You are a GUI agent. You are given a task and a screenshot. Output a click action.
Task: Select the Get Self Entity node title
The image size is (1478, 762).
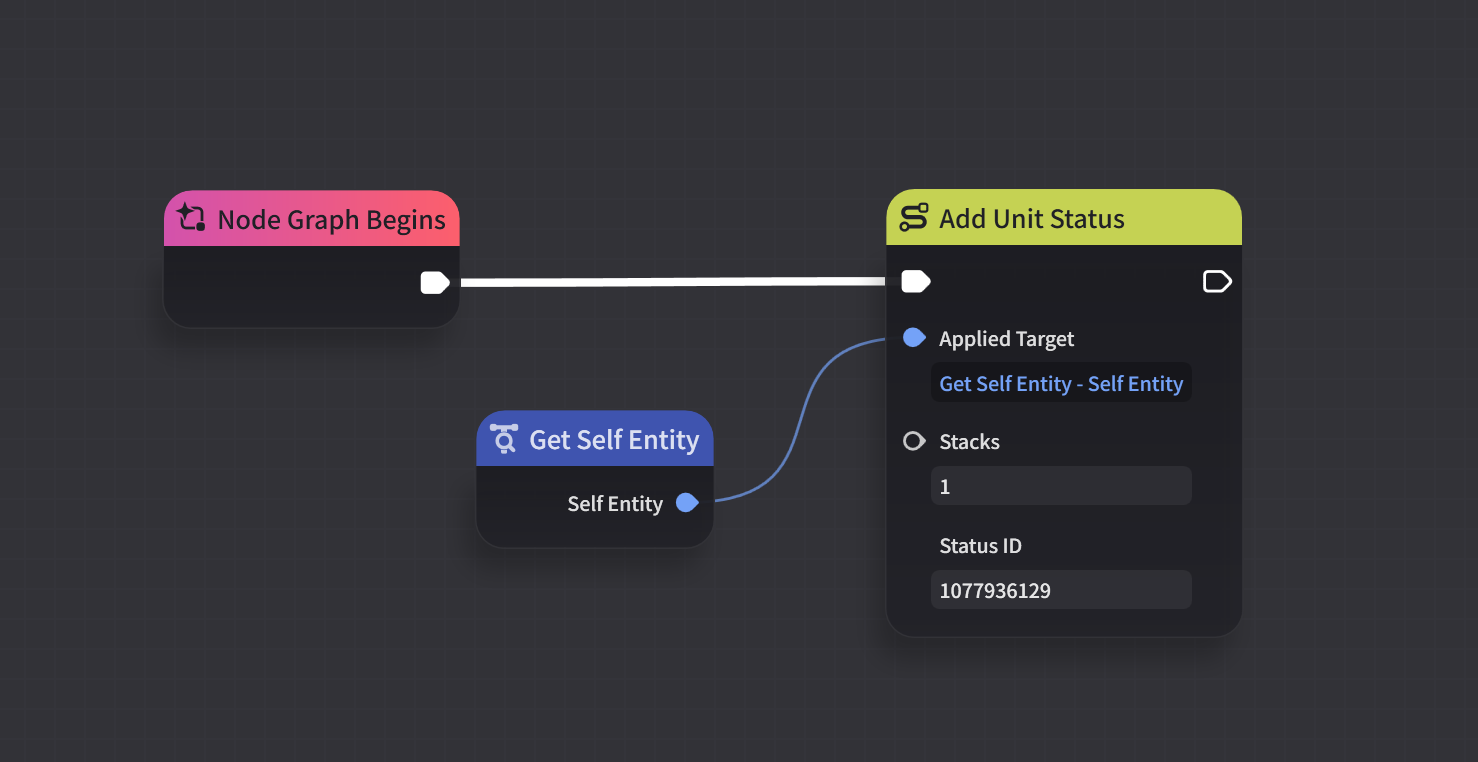coord(614,440)
